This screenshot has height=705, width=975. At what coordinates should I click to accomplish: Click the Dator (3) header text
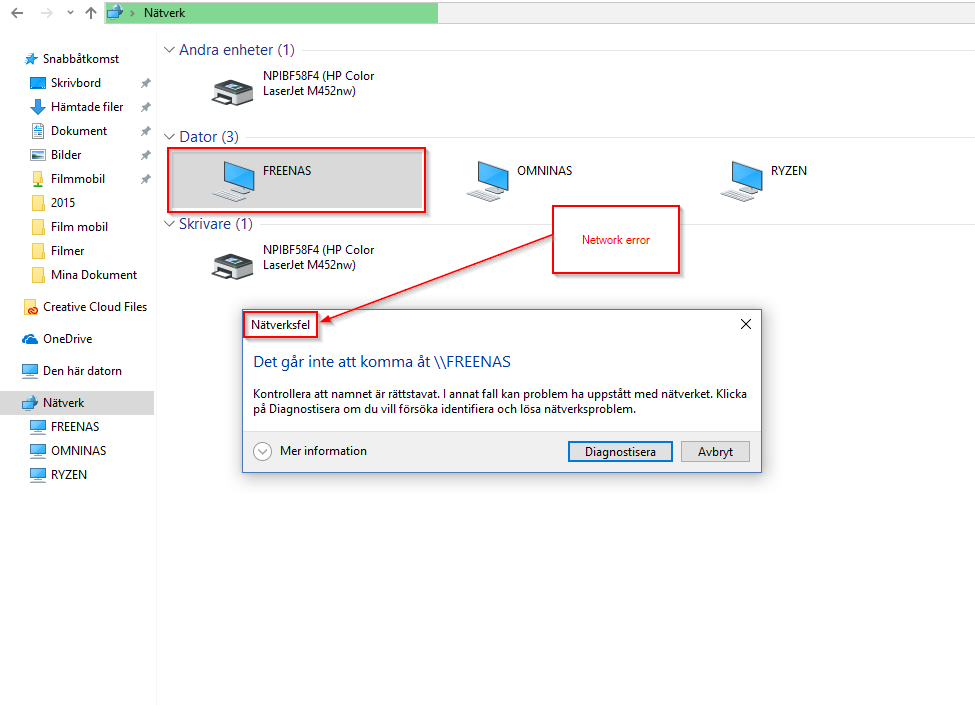point(209,137)
